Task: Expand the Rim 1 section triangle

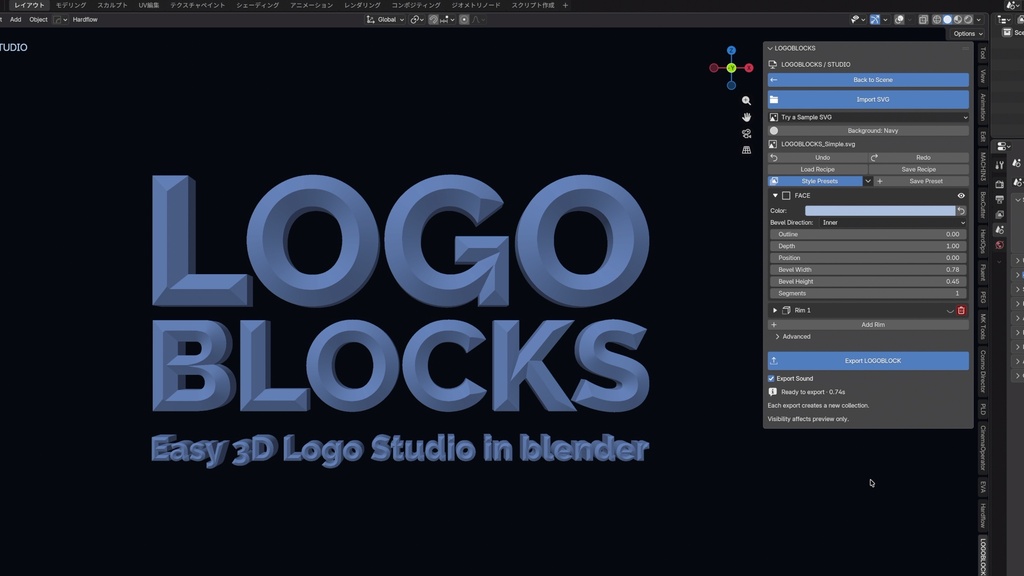Action: pos(775,310)
